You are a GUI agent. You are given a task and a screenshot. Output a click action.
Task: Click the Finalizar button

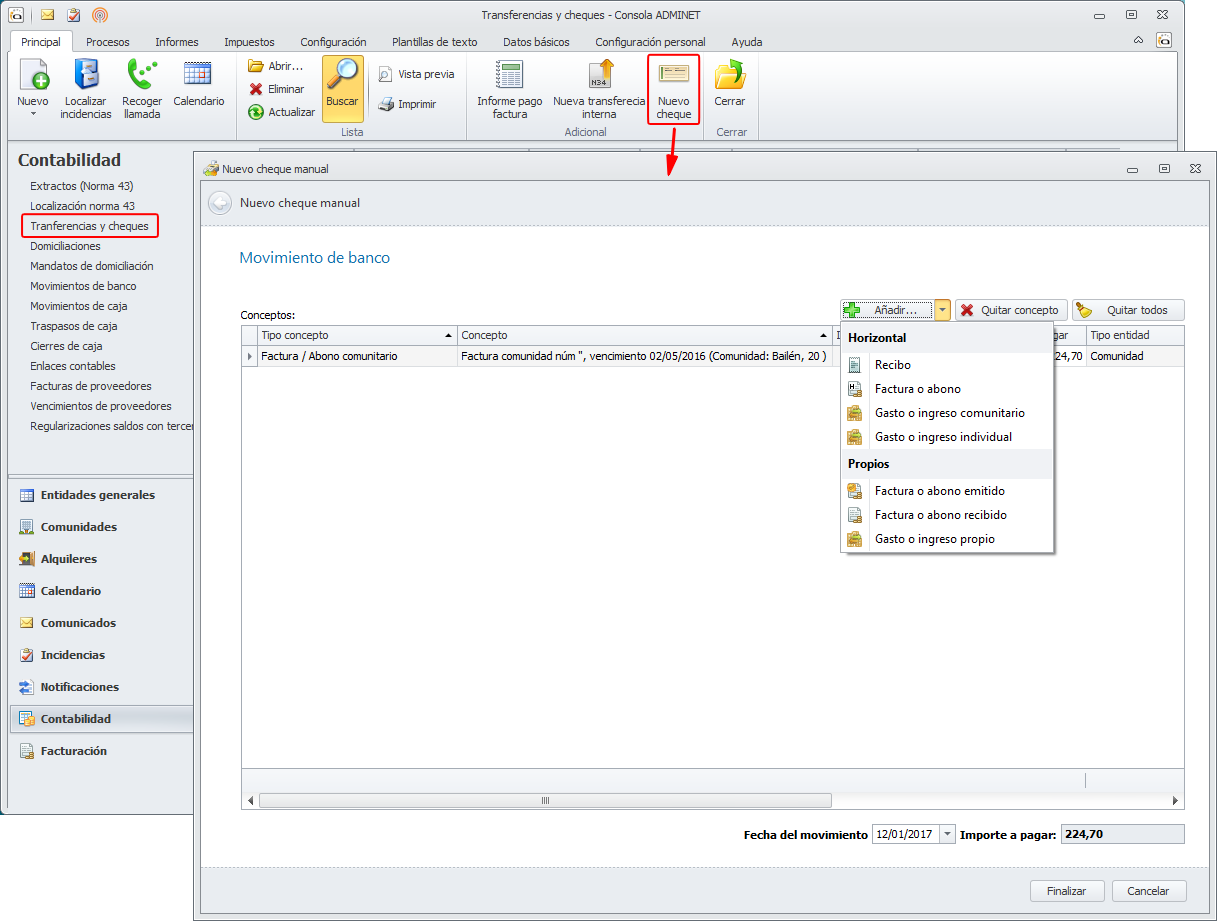[x=1066, y=890]
